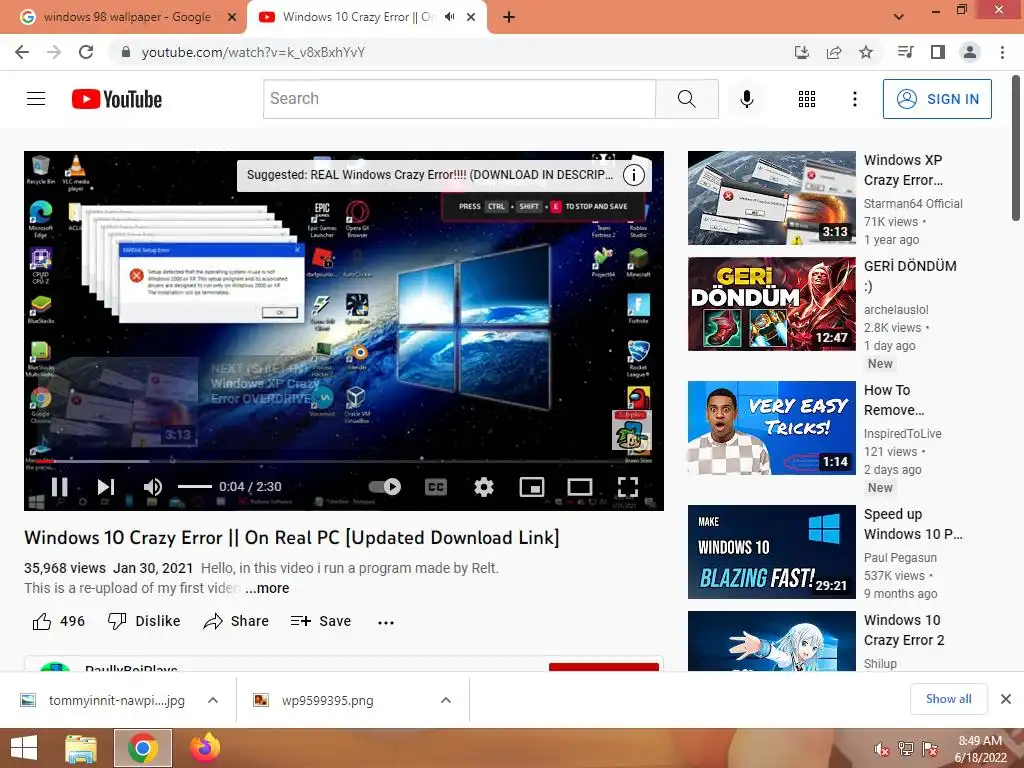Image resolution: width=1024 pixels, height=768 pixels.
Task: Open Speed up Windows 10 video title
Action: coord(913,524)
